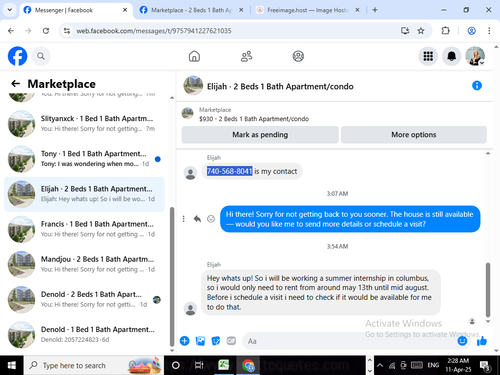Choose a sticker icon in composer
The image size is (500, 375).
click(x=216, y=341)
